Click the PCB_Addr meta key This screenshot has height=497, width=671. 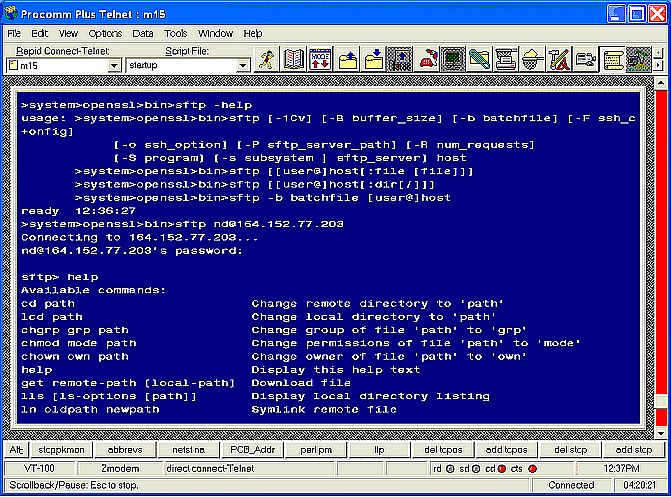tap(252, 450)
